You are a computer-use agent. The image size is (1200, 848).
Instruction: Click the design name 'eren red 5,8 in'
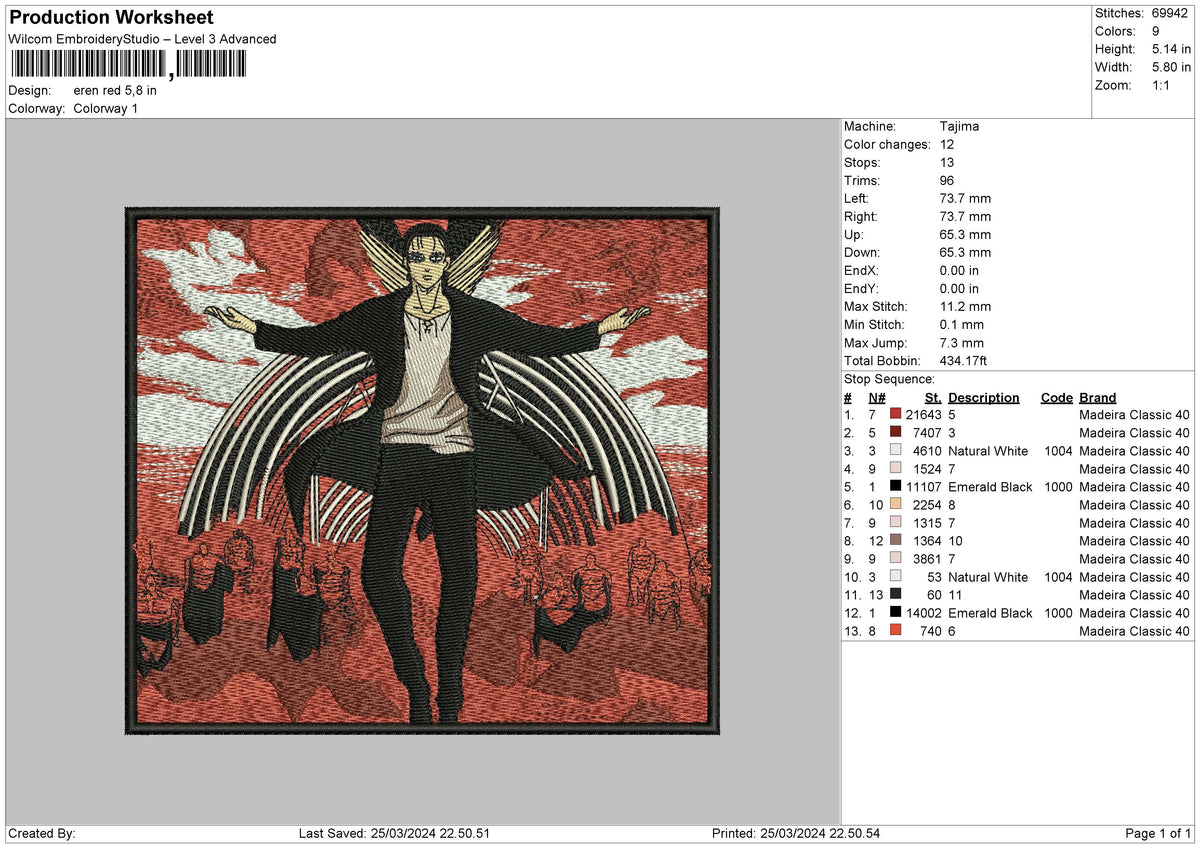coord(115,90)
